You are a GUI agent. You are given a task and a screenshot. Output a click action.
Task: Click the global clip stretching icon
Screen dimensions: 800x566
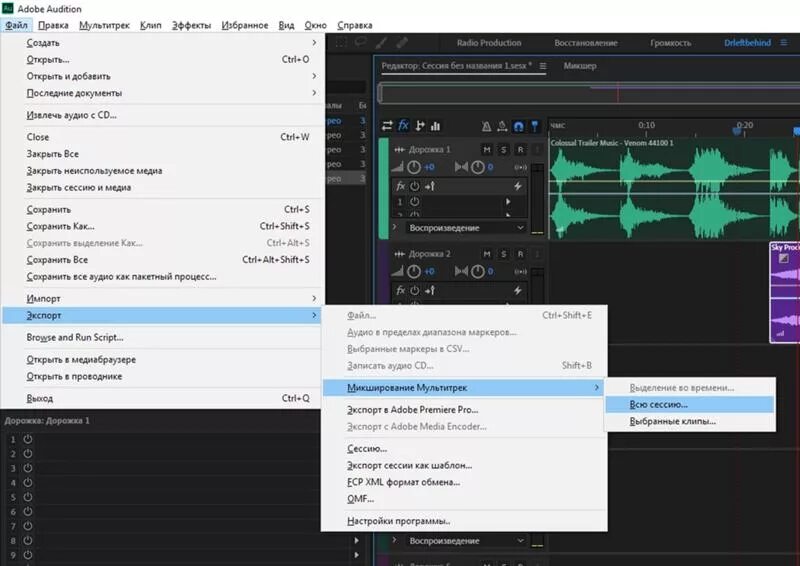[502, 126]
